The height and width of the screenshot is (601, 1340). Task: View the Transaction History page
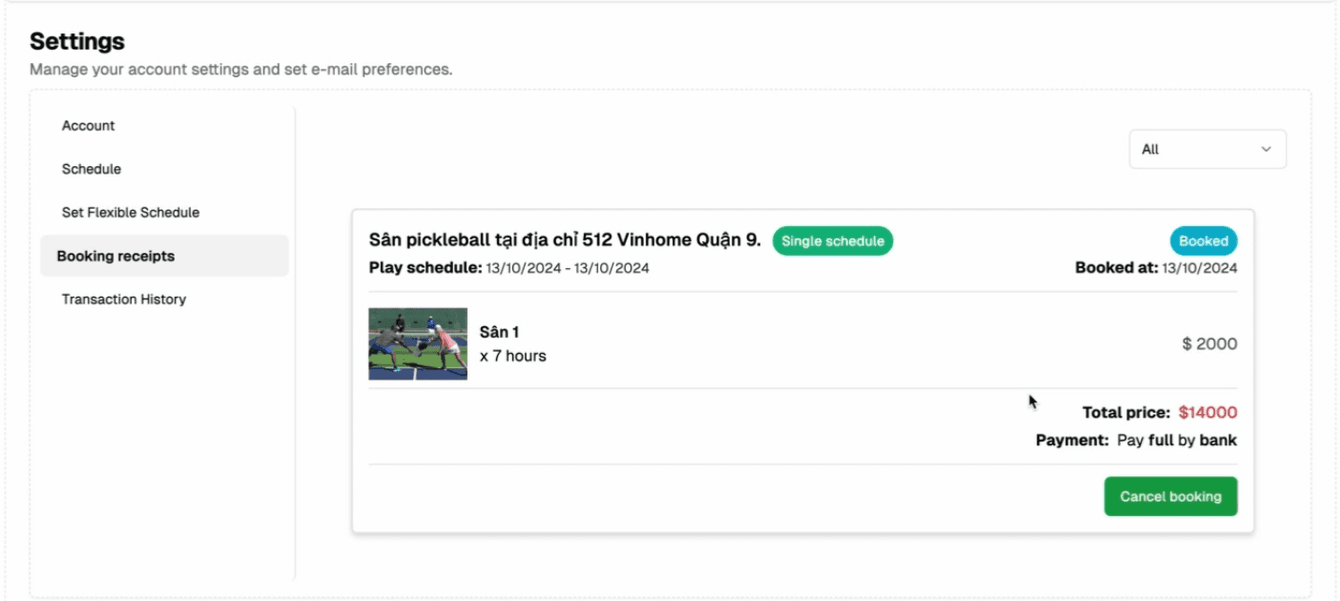click(x=124, y=299)
